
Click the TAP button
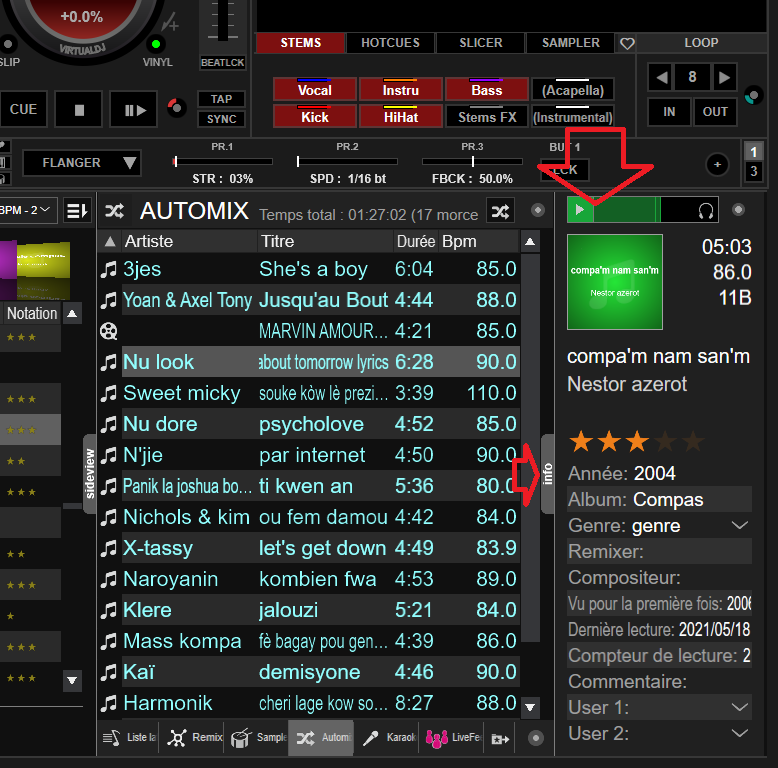[x=221, y=99]
